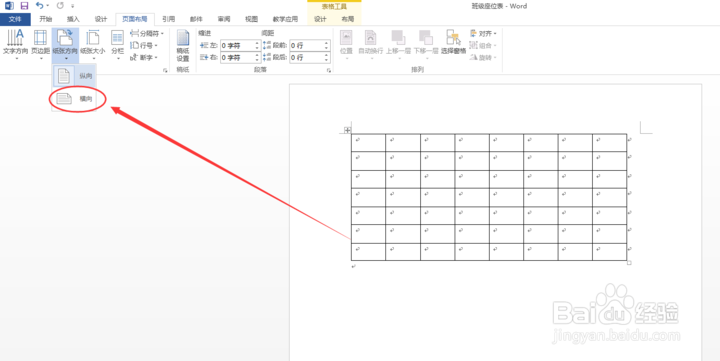Screen dimensions: 720x361
Task: Open the 教学应用 tab
Action: 285,19
